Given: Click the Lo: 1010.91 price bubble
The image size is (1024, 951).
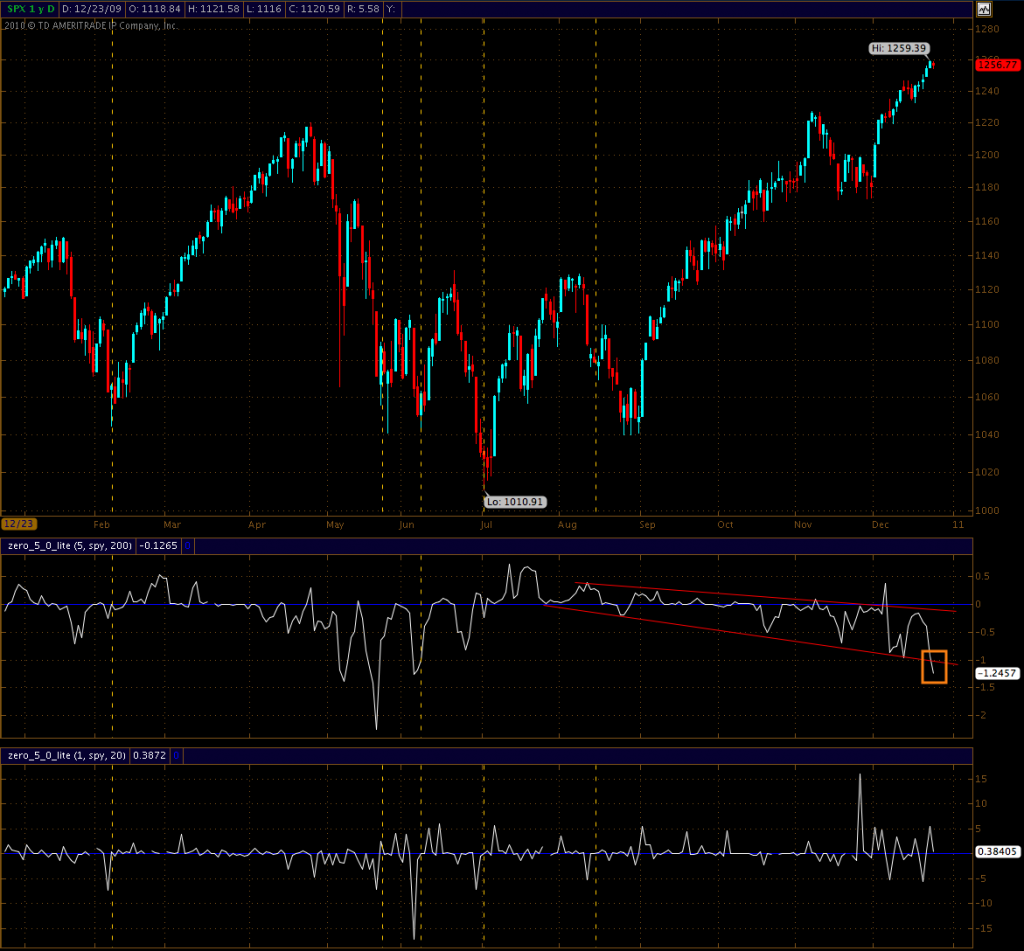Looking at the screenshot, I should 515,502.
